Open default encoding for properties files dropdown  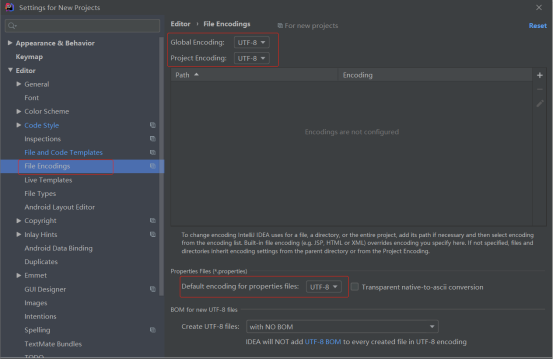tap(324, 287)
